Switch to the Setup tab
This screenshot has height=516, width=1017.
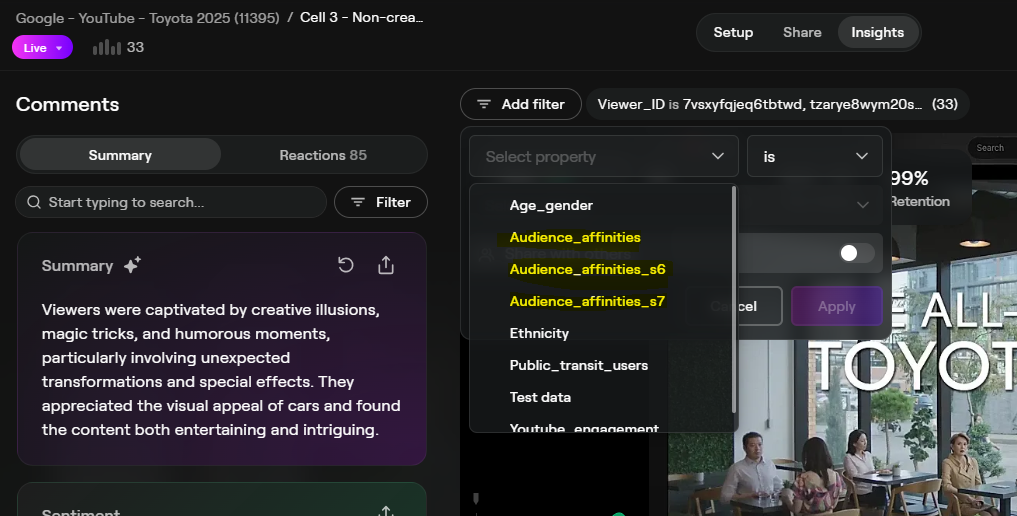coord(733,32)
